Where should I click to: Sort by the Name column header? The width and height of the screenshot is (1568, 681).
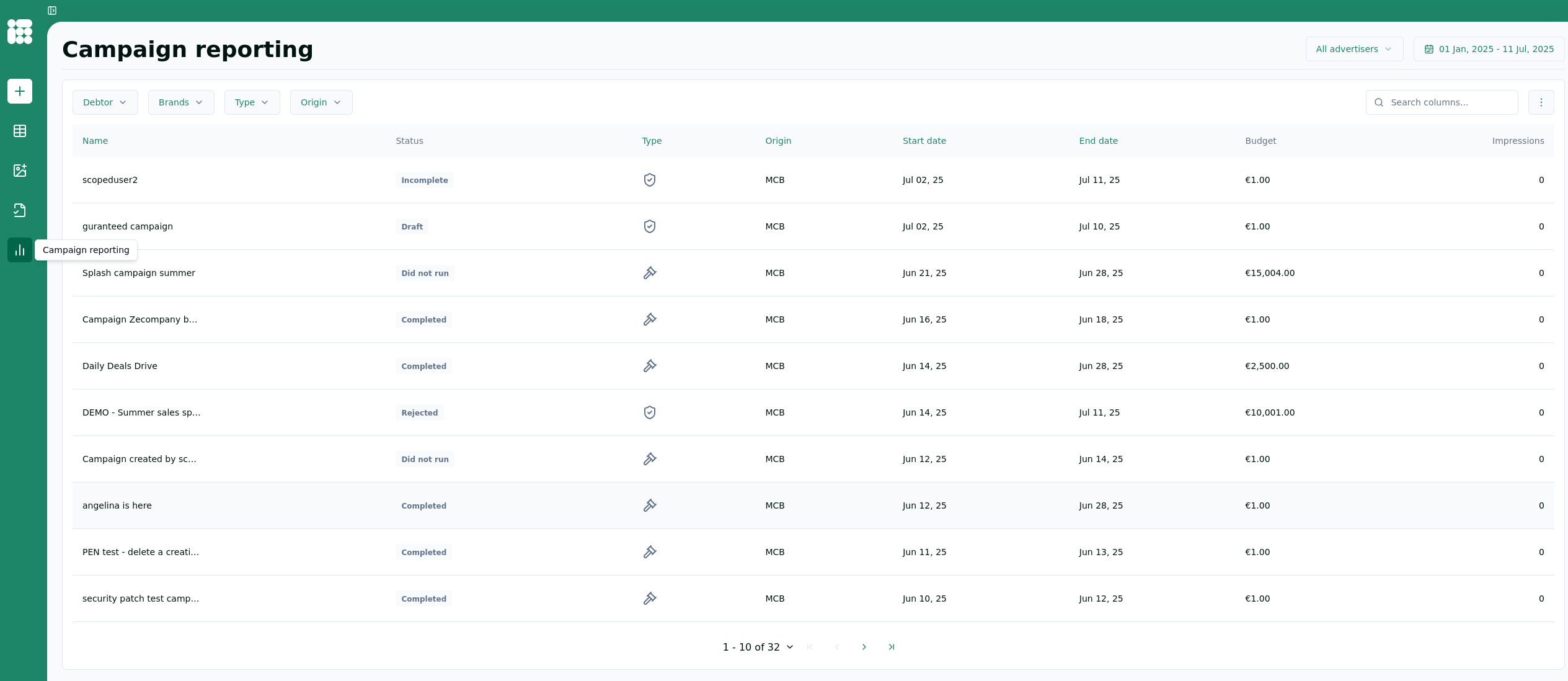pos(95,141)
